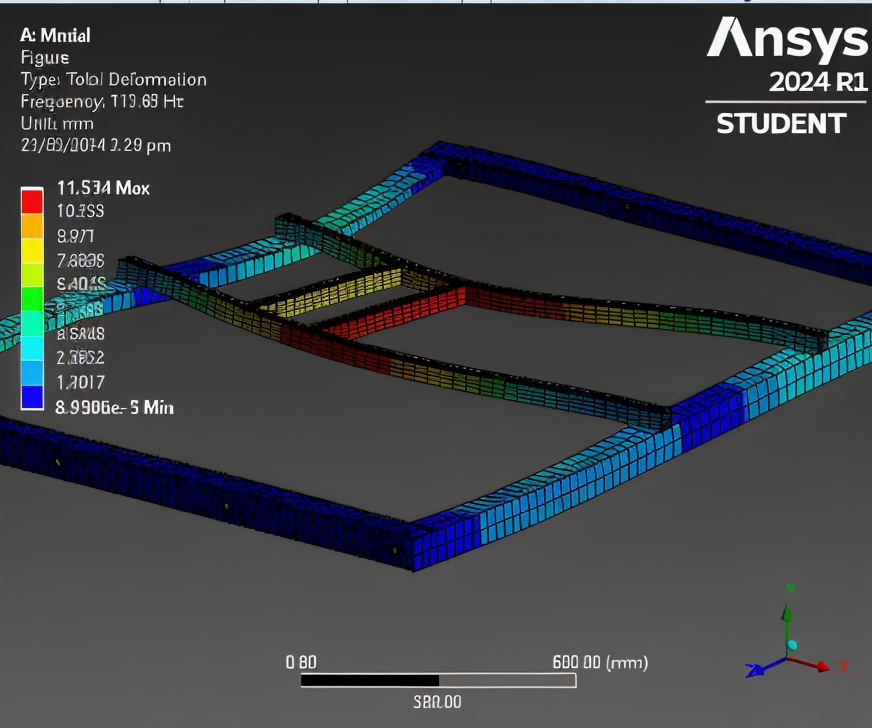872x728 pixels.
Task: Click the A: Modal title text
Action: pyautogui.click(x=55, y=35)
